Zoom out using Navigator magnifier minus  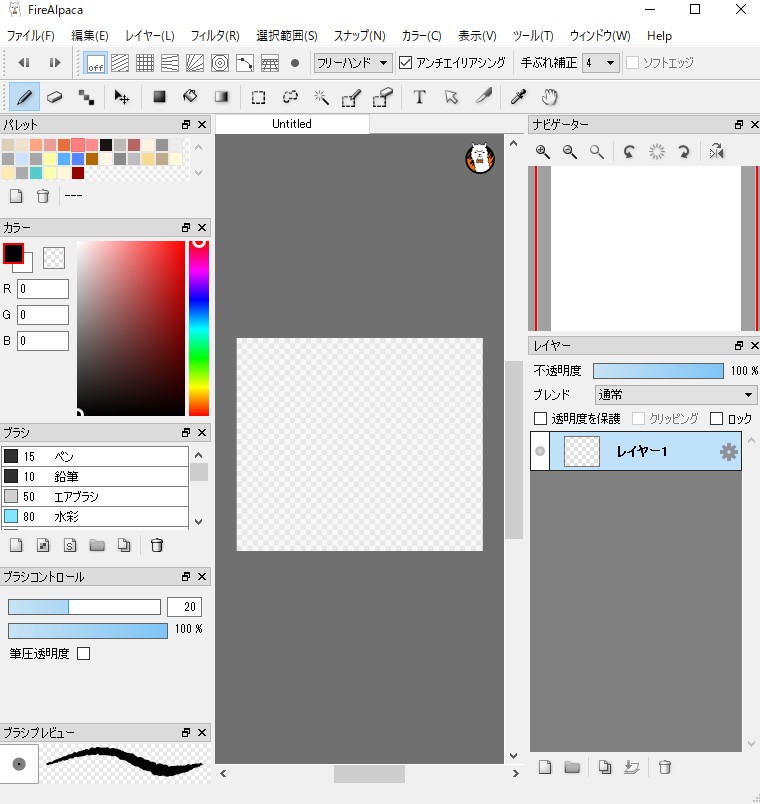[570, 152]
